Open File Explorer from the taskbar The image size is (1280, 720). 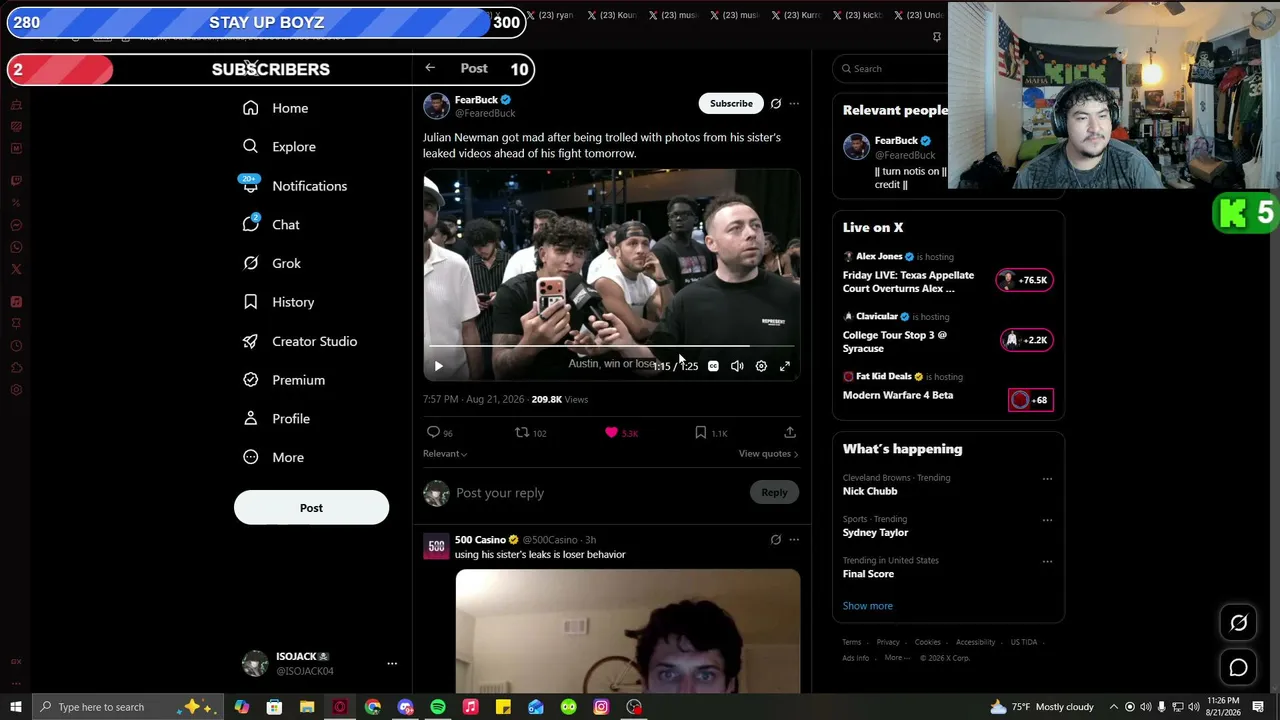pyautogui.click(x=307, y=707)
